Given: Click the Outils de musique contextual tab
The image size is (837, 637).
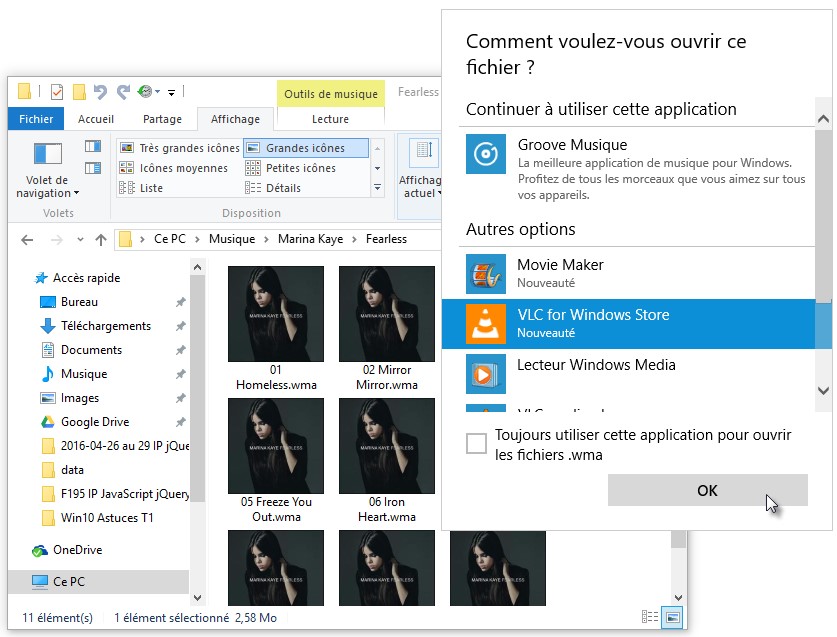Looking at the screenshot, I should click(x=331, y=94).
